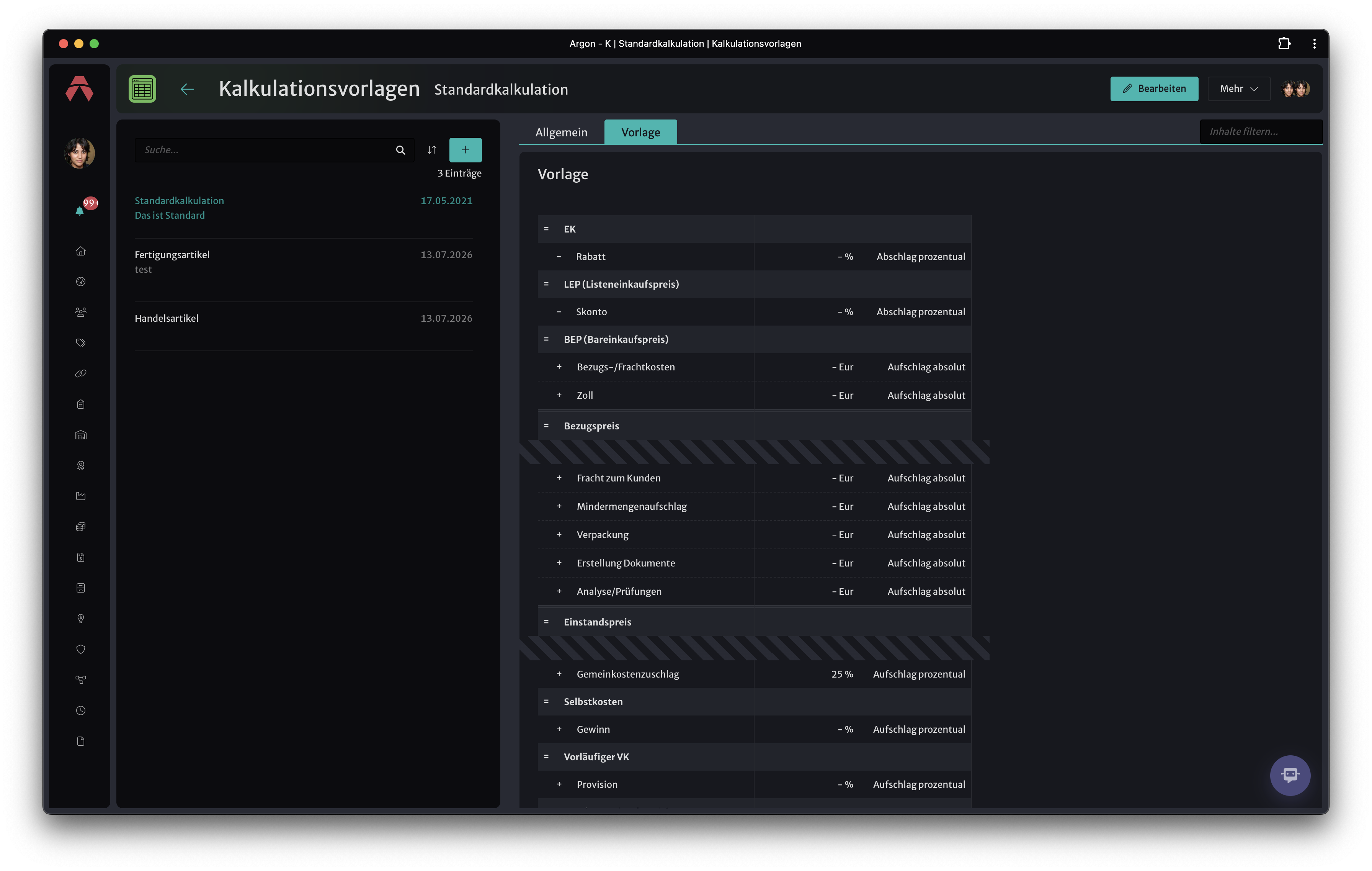Open the workflow nodes icon in sidebar
Viewport: 1372px width, 871px height.
pos(80,679)
